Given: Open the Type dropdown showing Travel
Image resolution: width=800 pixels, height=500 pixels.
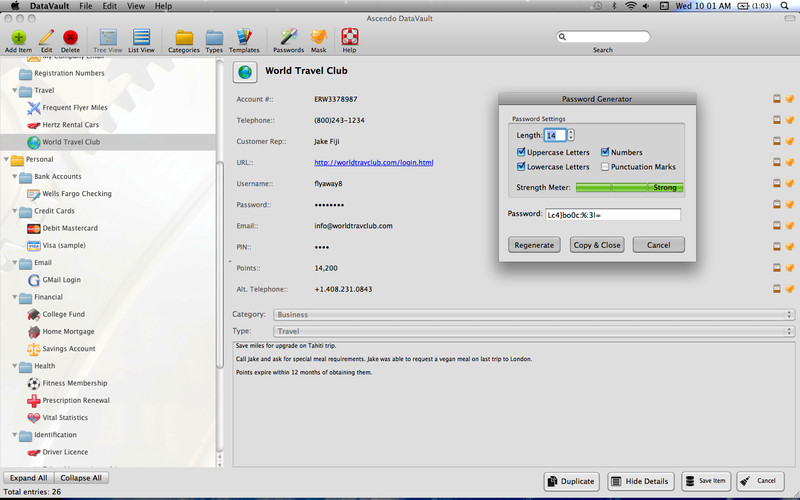Looking at the screenshot, I should 533,331.
